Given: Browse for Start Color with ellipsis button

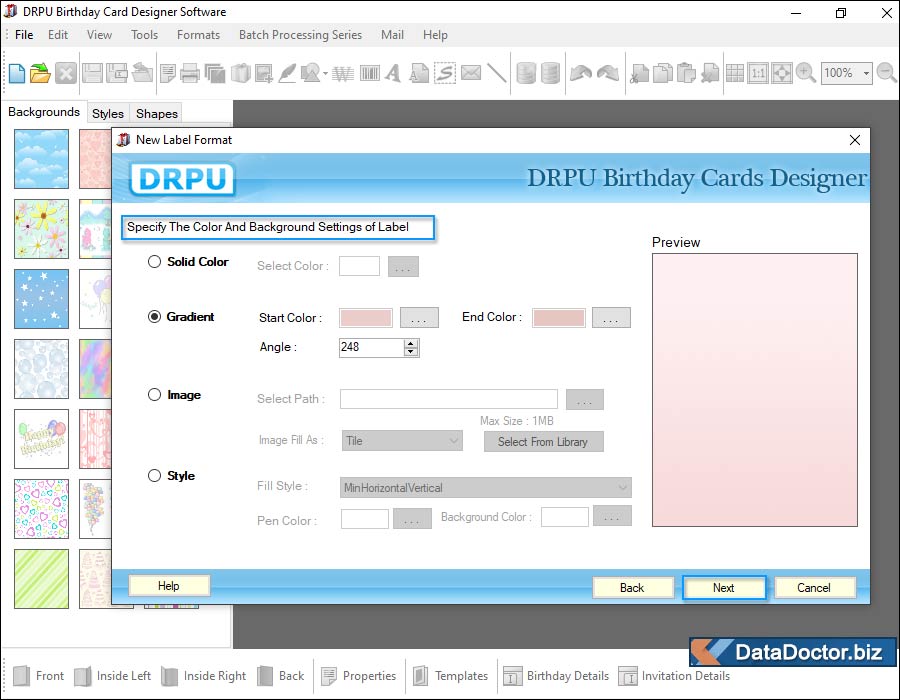Looking at the screenshot, I should tap(419, 317).
